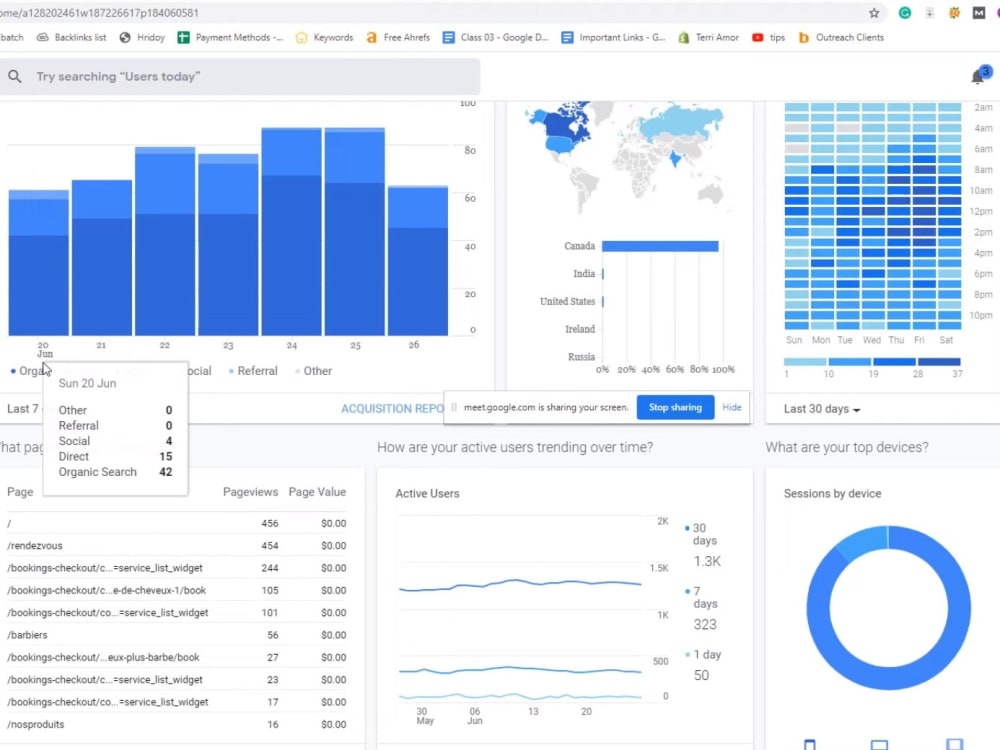Open the Acquisition Report link
The width and height of the screenshot is (1000, 750).
tap(392, 409)
